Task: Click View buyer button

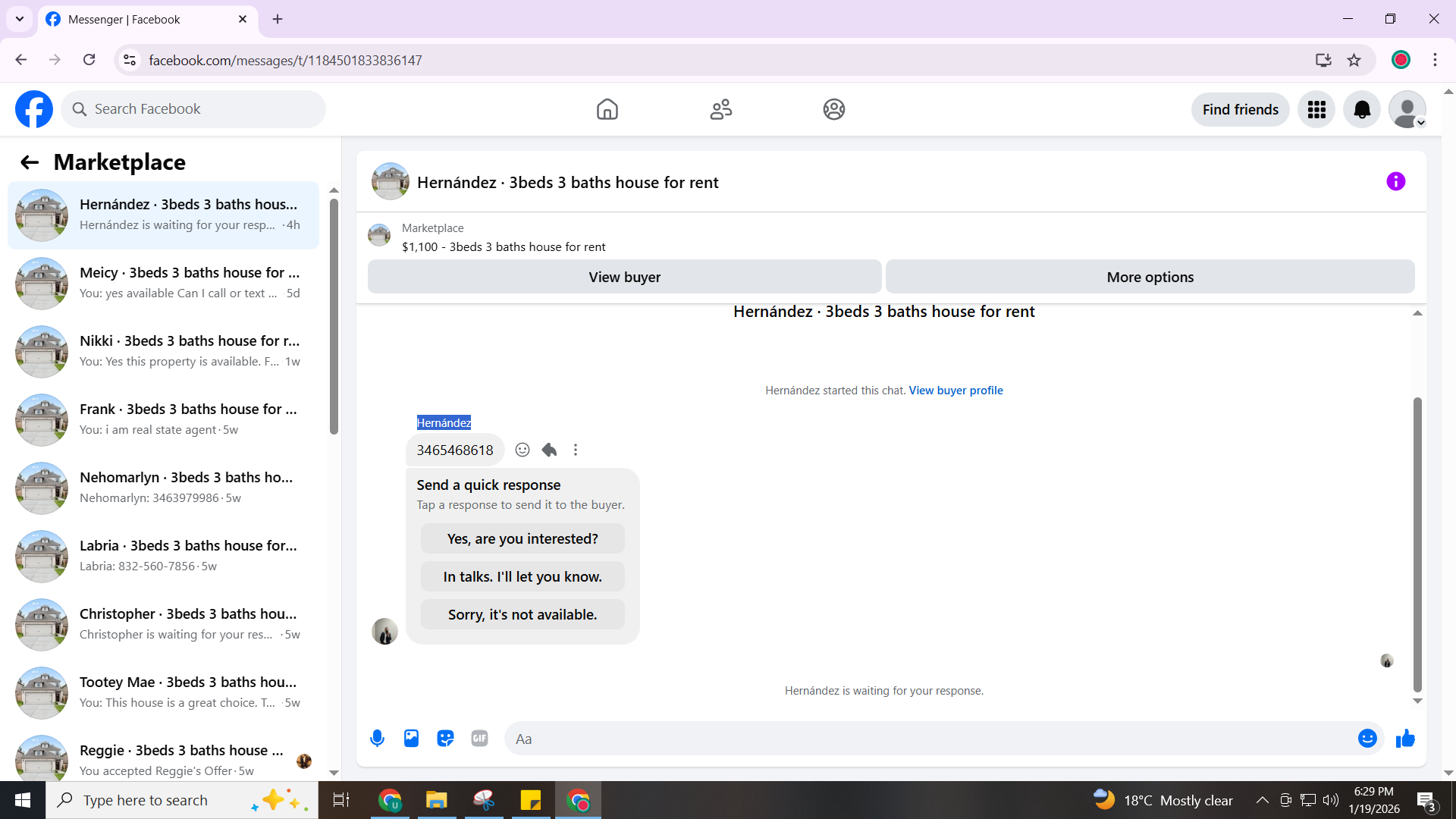Action: click(624, 278)
